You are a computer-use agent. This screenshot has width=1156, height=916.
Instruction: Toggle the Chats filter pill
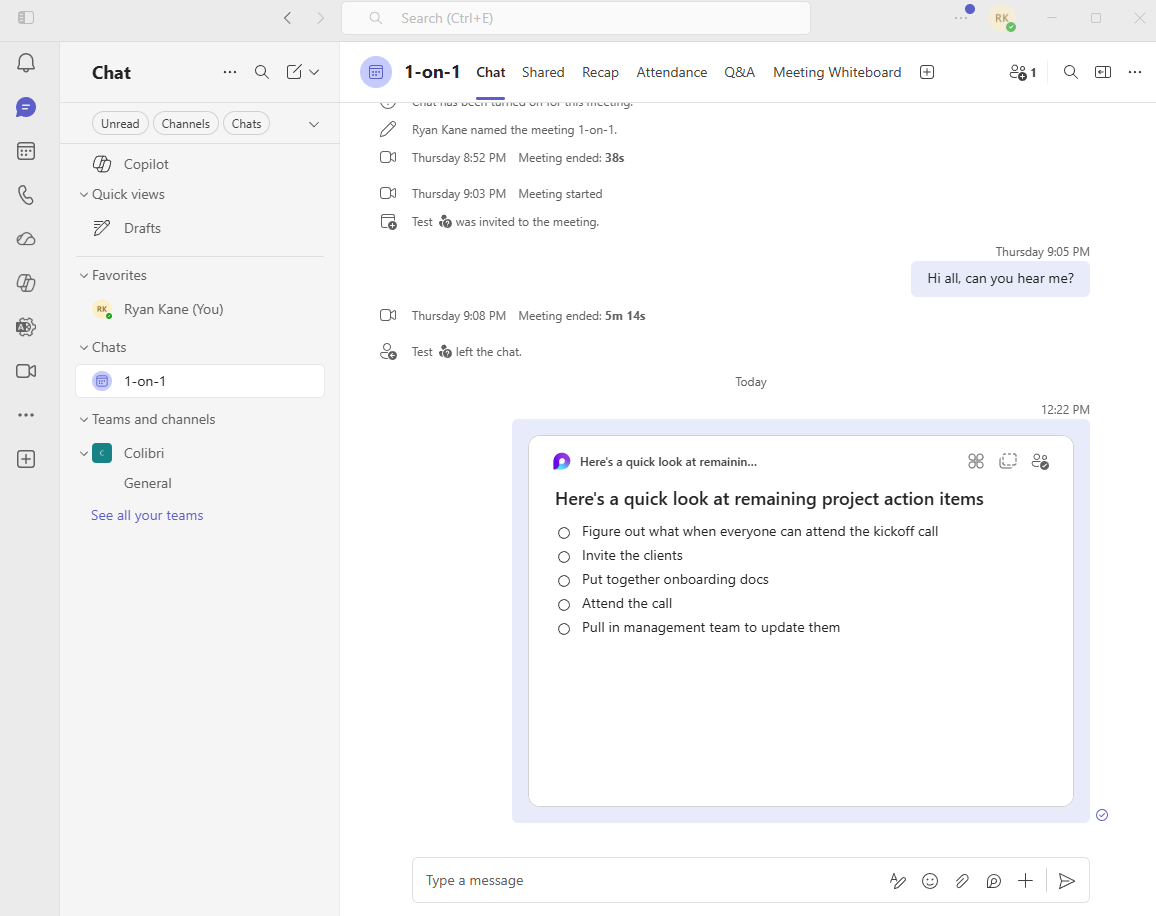click(246, 124)
